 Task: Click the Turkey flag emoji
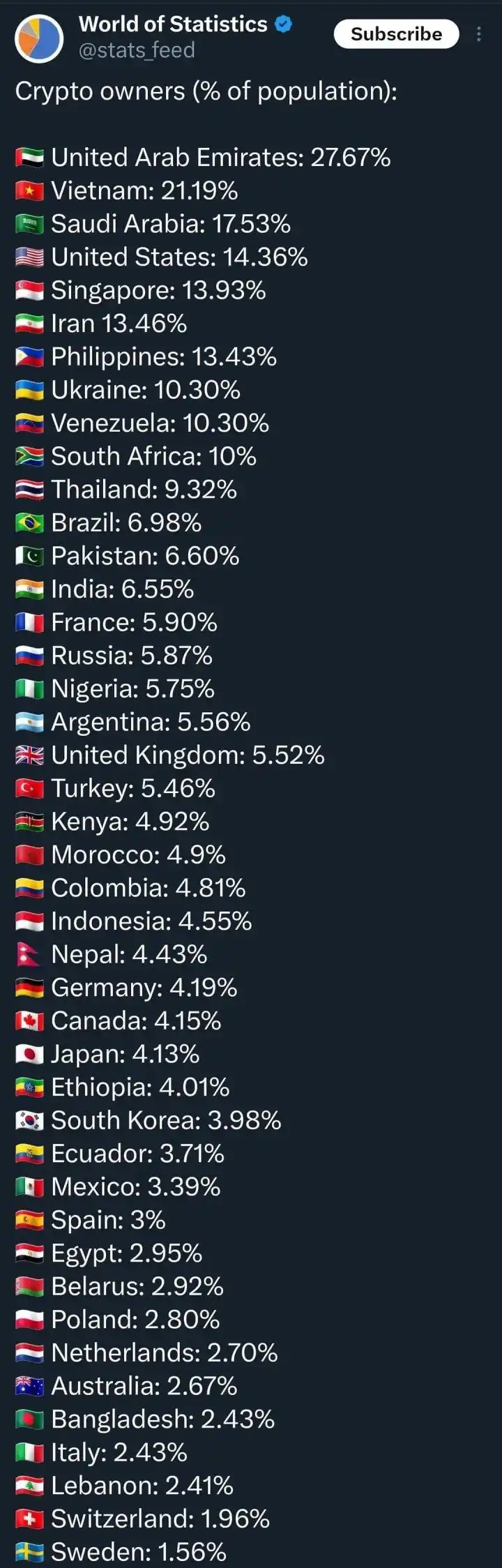point(30,789)
